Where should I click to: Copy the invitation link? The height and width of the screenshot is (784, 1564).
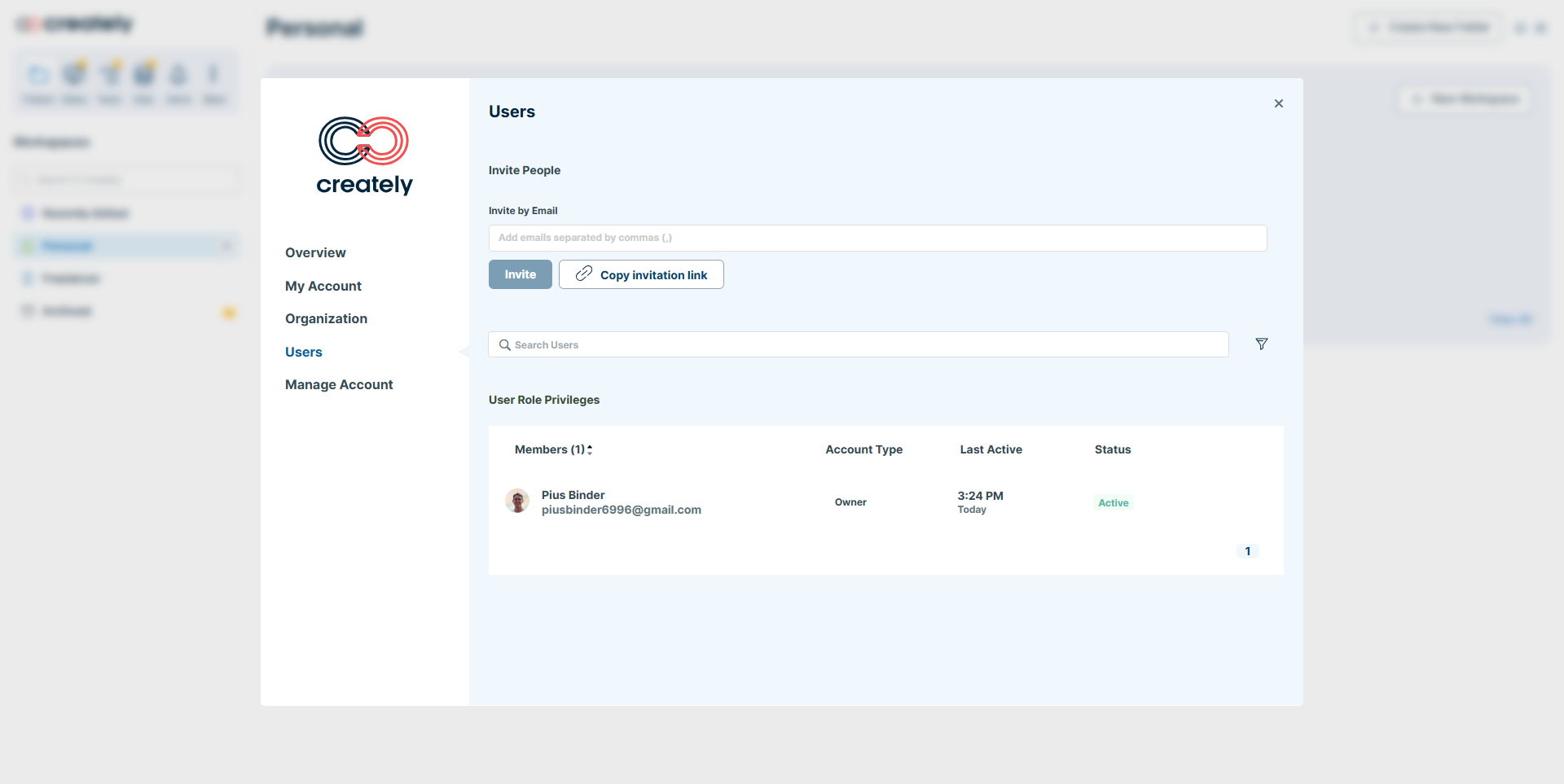click(x=641, y=275)
